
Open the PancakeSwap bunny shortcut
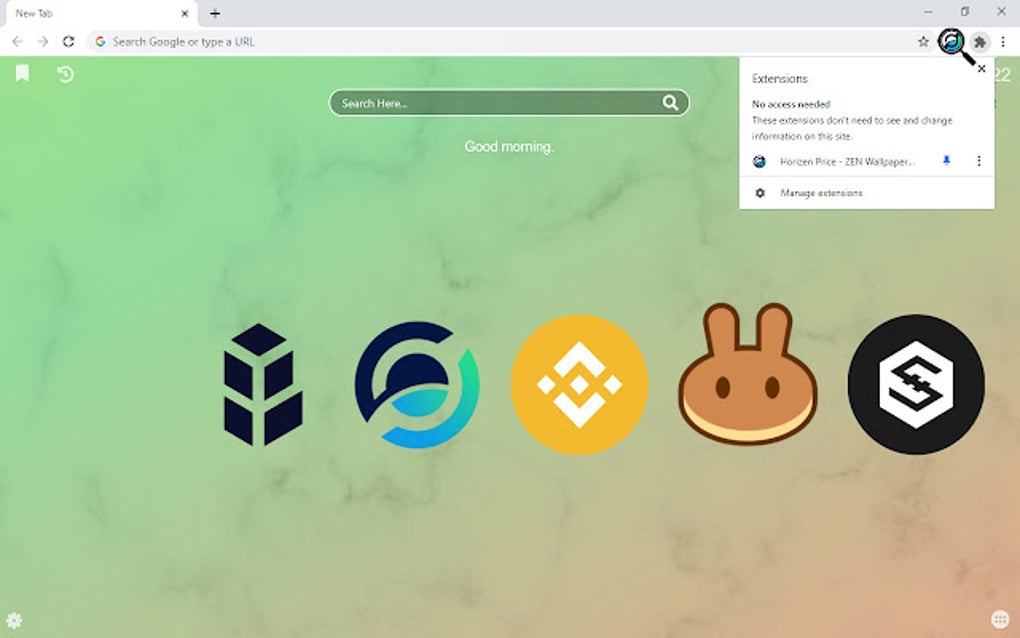[x=747, y=374]
